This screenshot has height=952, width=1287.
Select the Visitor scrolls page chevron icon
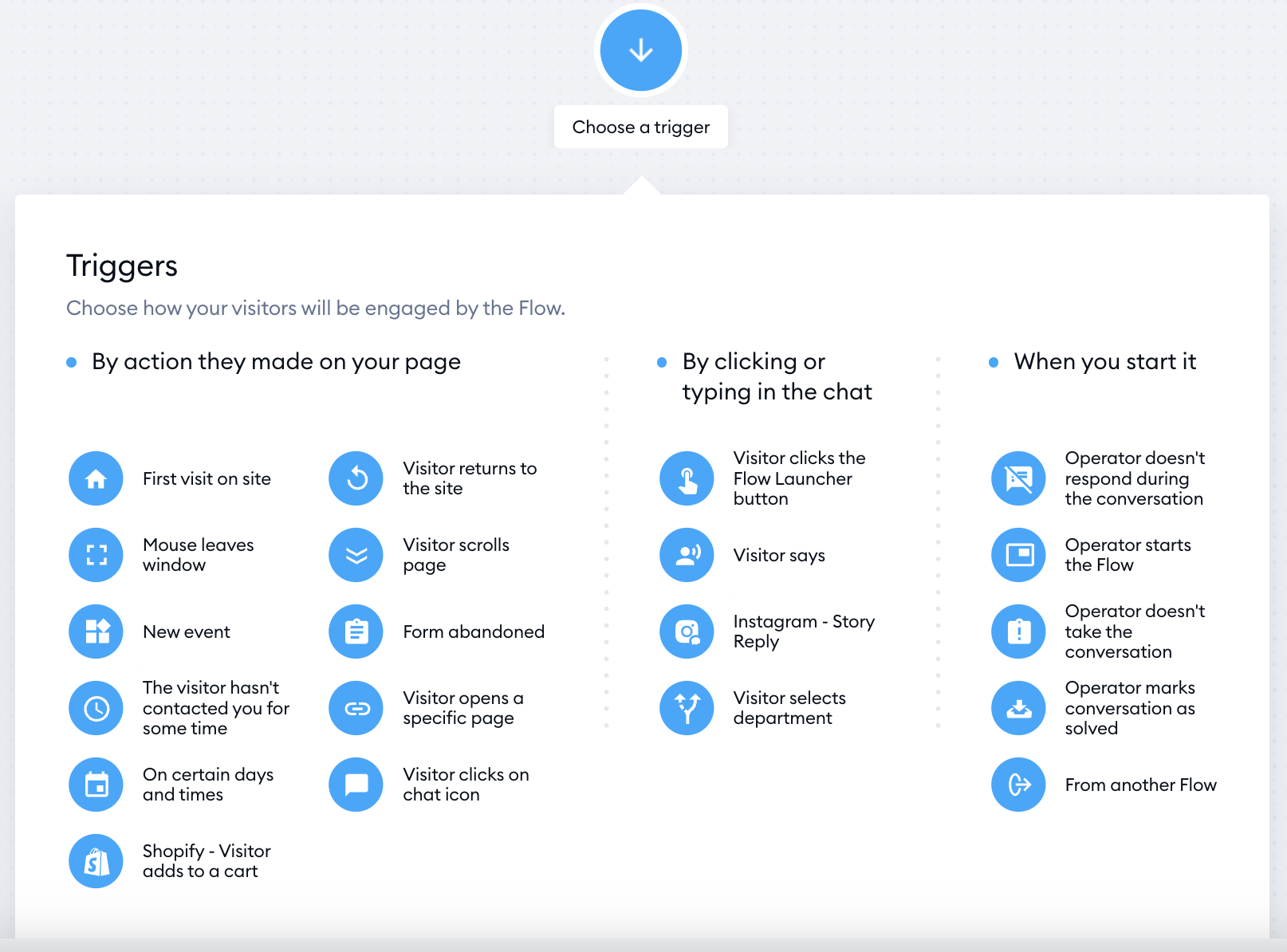tap(356, 555)
